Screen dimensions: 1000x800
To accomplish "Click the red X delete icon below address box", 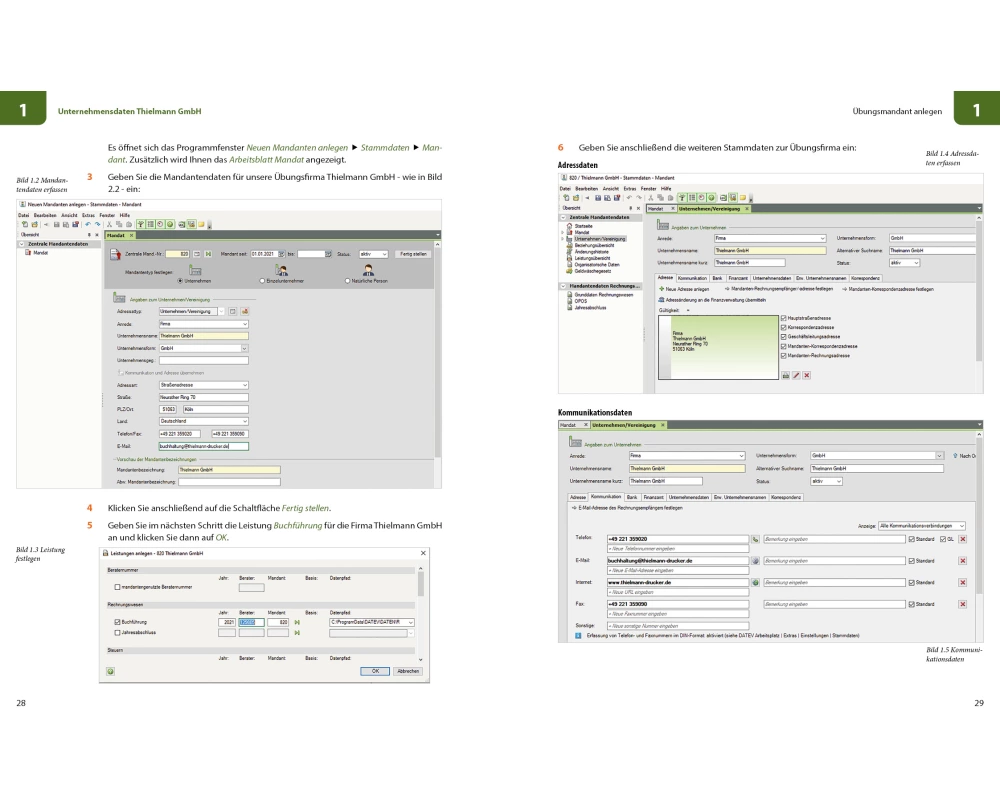I will click(806, 375).
